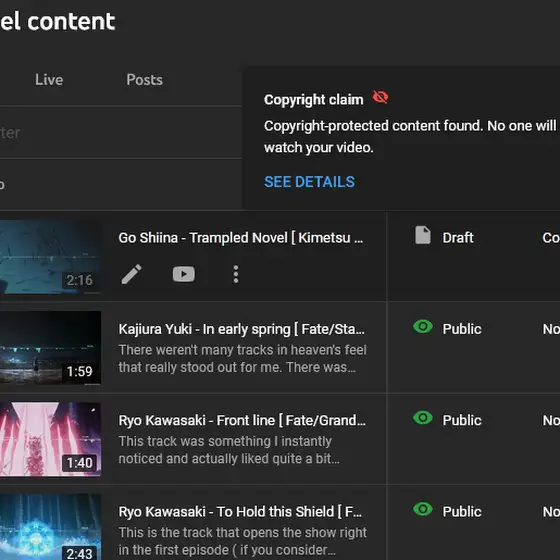Open the edit pencil for Trampled Novel draft
Screen dimensions: 560x560
(131, 274)
